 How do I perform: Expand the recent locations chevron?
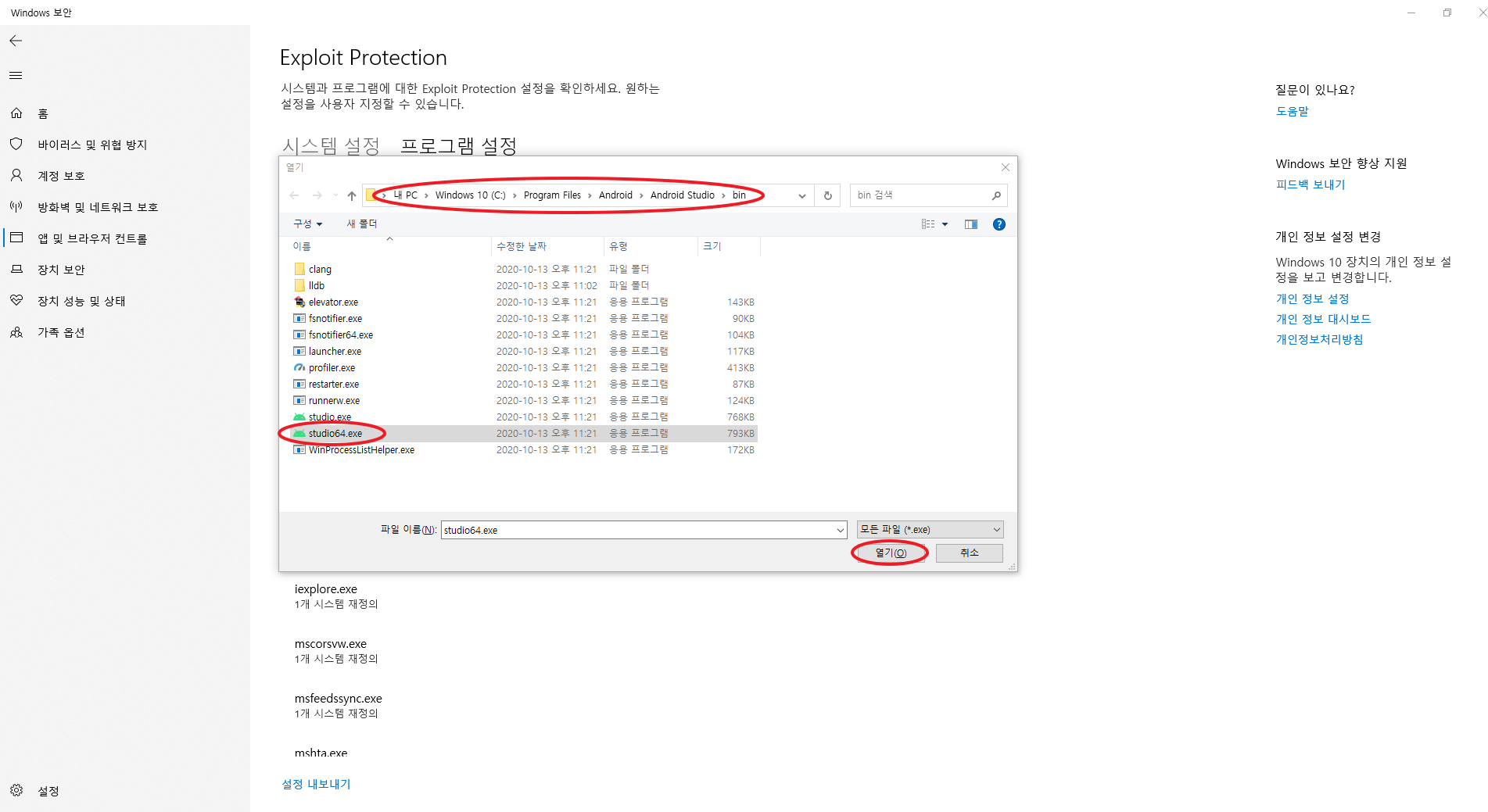pos(335,195)
